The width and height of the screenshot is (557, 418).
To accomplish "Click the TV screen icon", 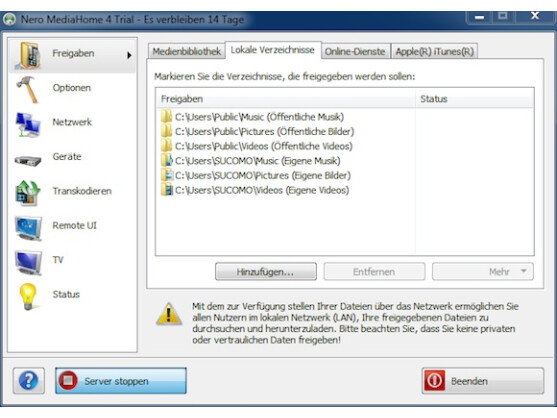I will pos(28,262).
